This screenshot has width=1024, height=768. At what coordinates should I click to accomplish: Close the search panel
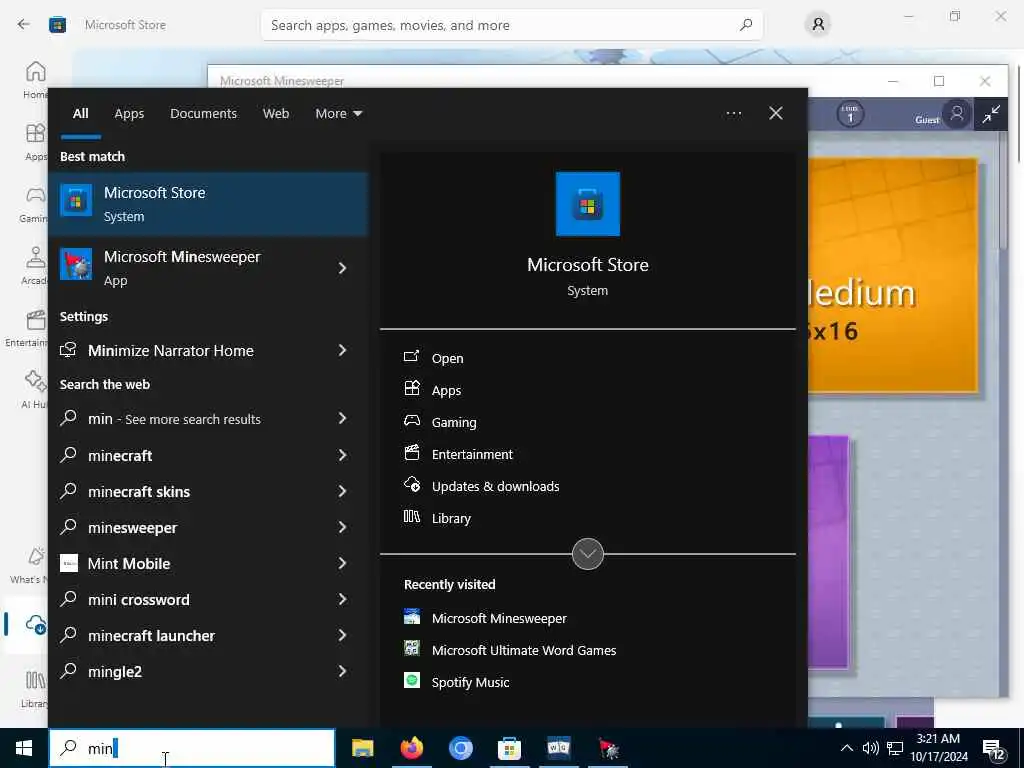pos(776,114)
